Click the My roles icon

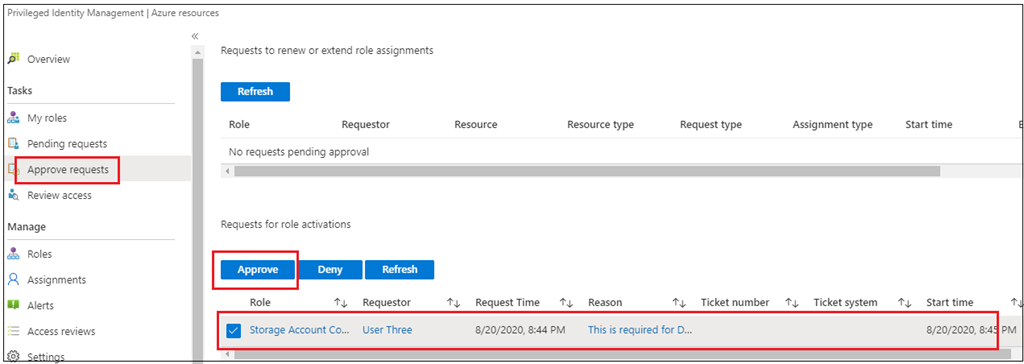13,118
